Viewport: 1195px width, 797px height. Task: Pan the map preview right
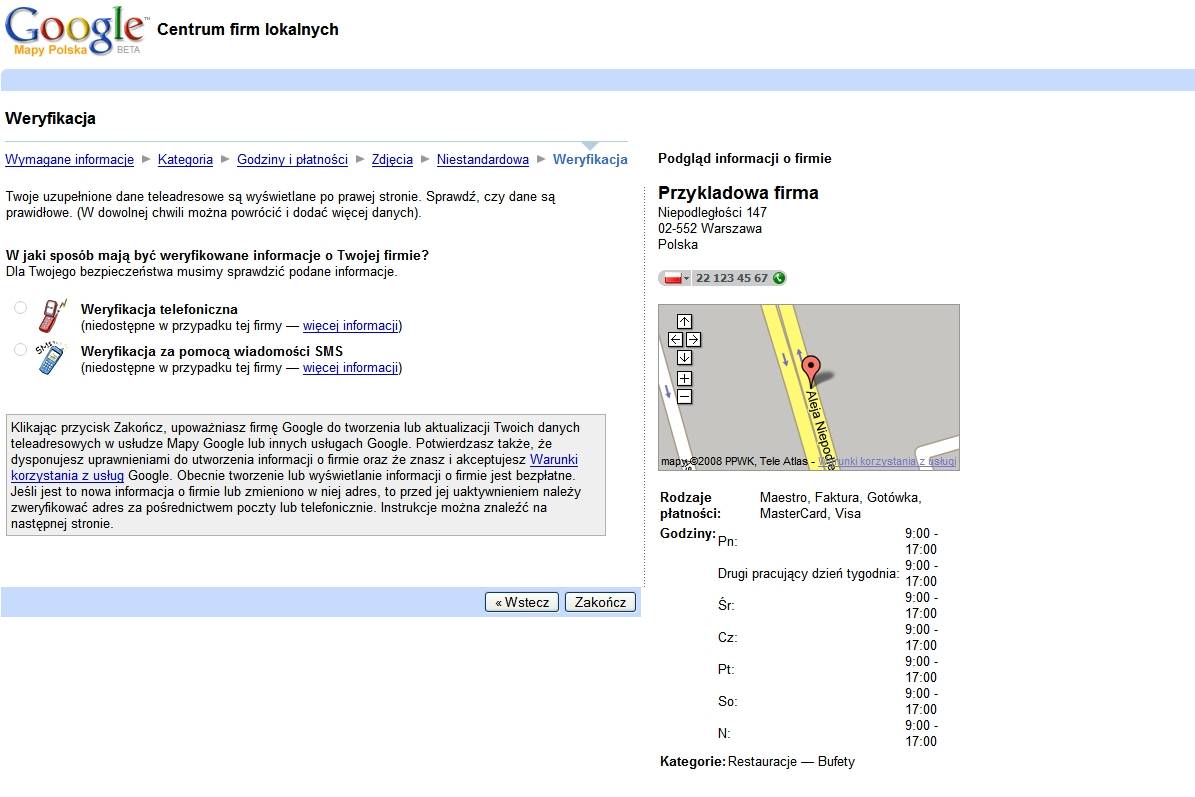(x=694, y=340)
